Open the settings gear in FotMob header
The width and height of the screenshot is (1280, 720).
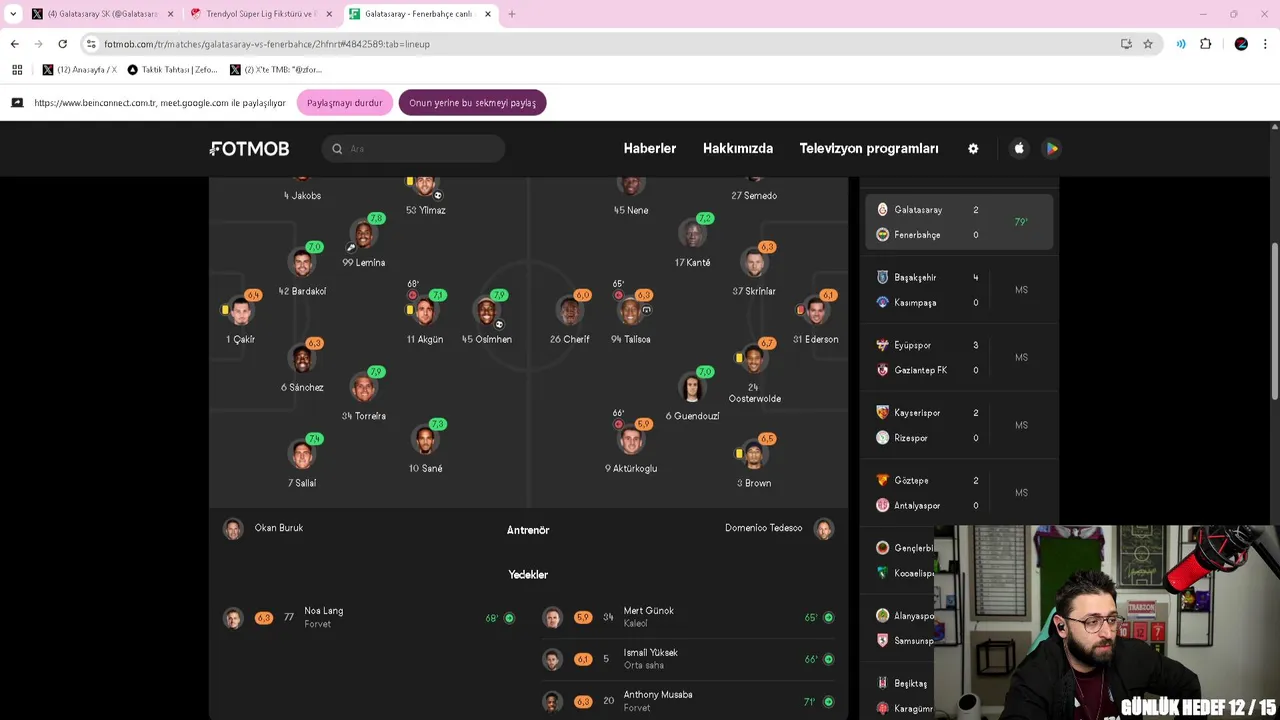click(x=973, y=148)
